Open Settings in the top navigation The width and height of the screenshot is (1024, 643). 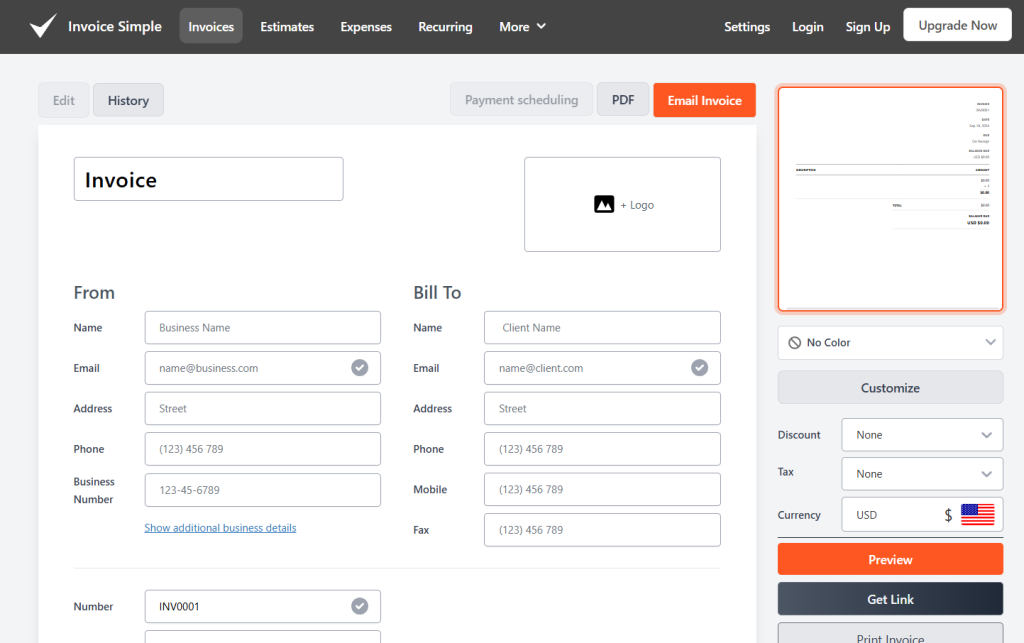pyautogui.click(x=747, y=27)
